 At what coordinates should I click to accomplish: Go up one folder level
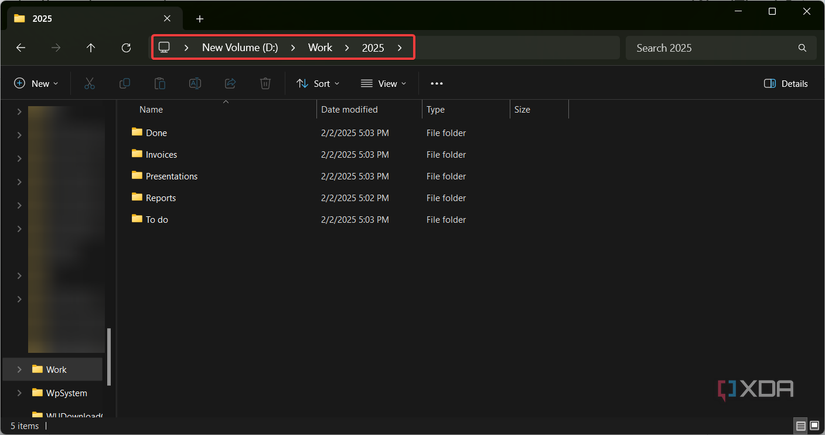91,48
